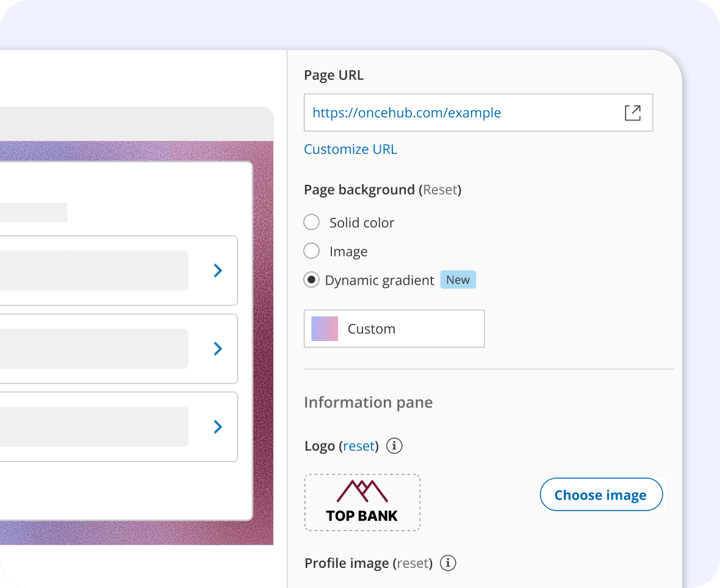The image size is (720, 588).
Task: Click the oncehub.com/example URL link
Action: (406, 113)
